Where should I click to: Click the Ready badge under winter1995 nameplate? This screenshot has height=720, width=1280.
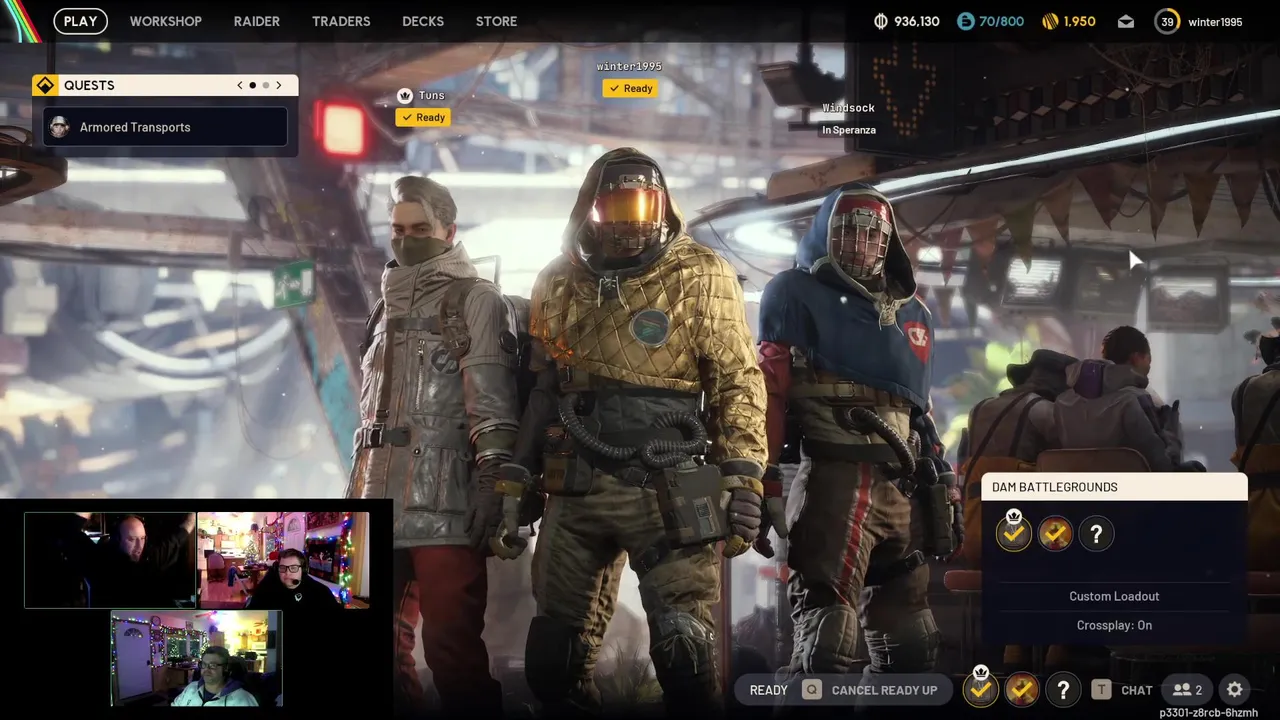[x=629, y=88]
